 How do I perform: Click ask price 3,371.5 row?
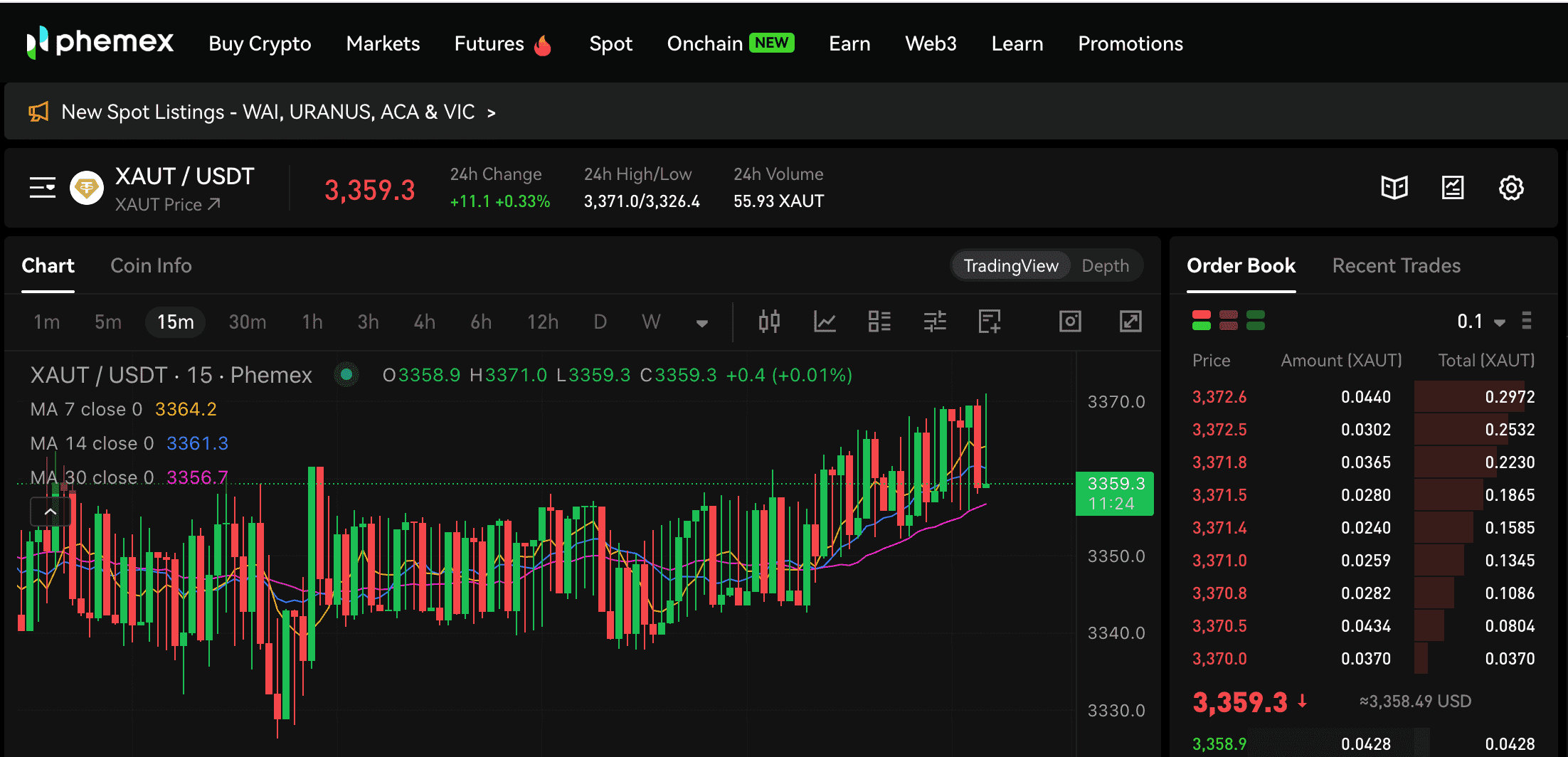click(x=1363, y=494)
